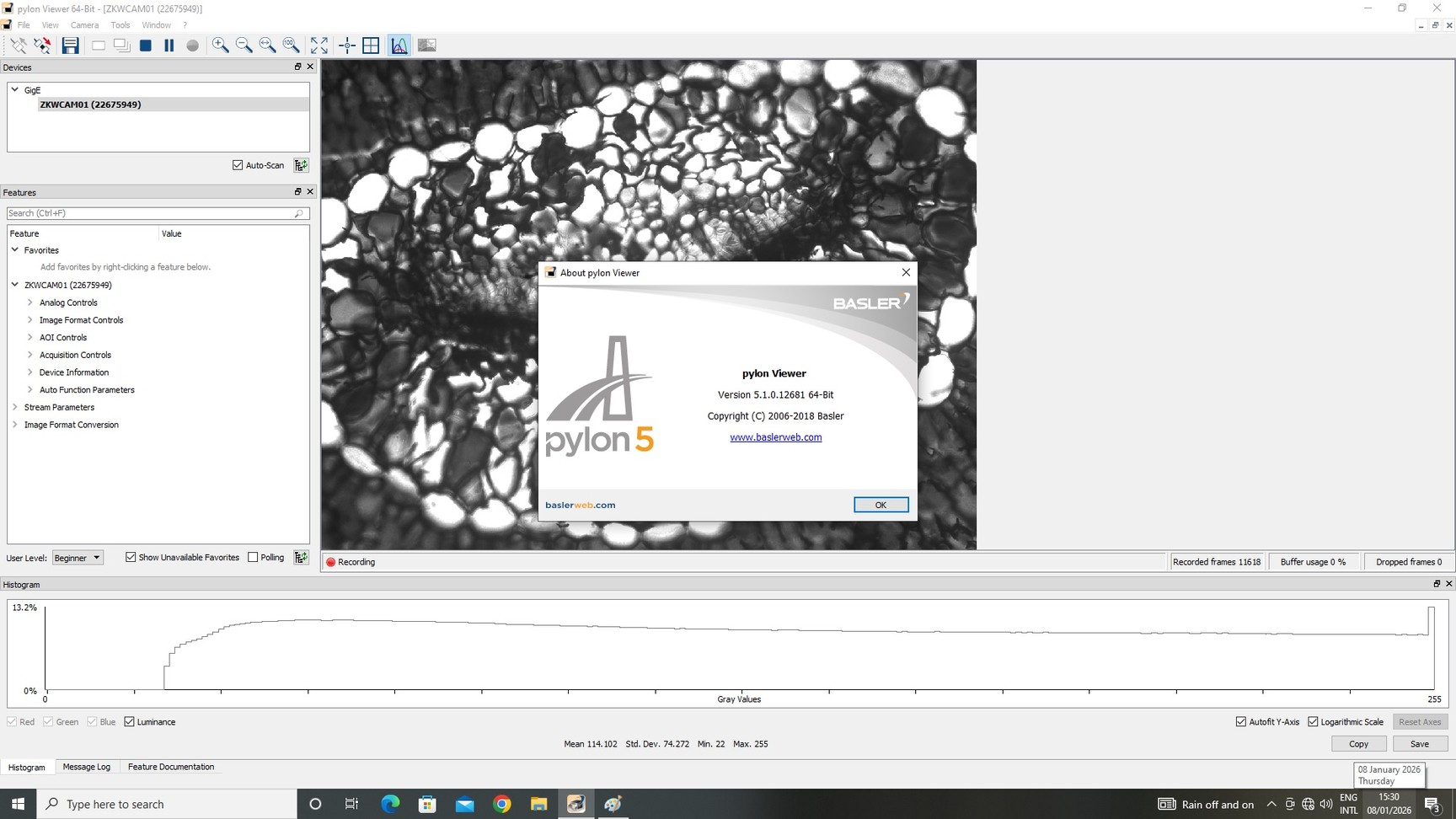Stop acquisition with the blue square icon
Viewport: 1456px width, 819px height.
click(x=146, y=45)
